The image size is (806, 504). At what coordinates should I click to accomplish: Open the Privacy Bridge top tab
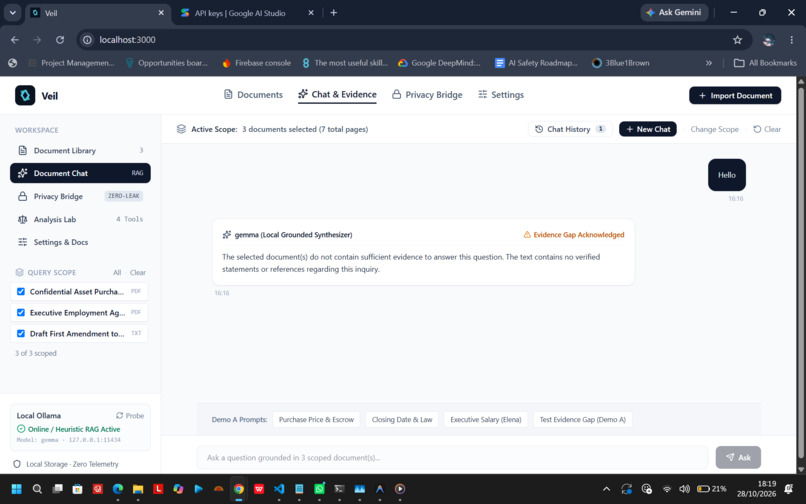427,95
